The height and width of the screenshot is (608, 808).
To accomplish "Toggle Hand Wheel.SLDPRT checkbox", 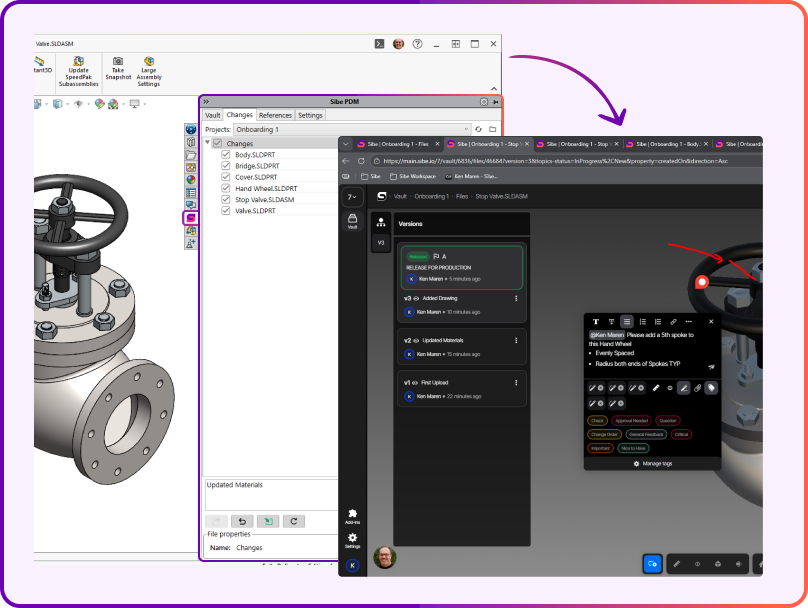I will tap(226, 188).
